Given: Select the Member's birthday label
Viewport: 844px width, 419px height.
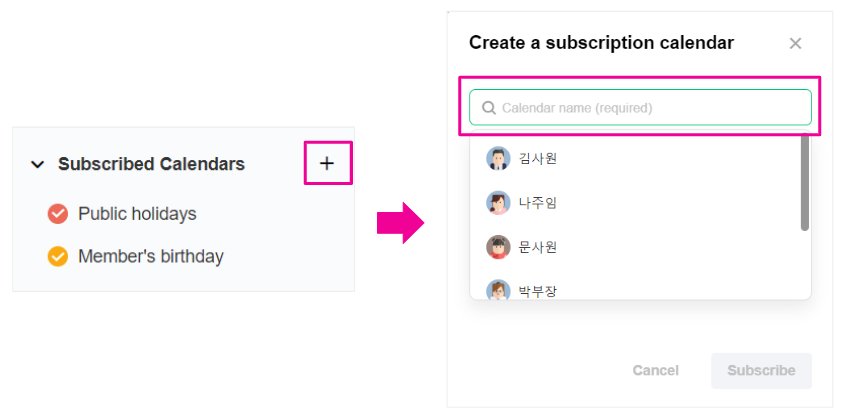Looking at the screenshot, I should [x=150, y=257].
